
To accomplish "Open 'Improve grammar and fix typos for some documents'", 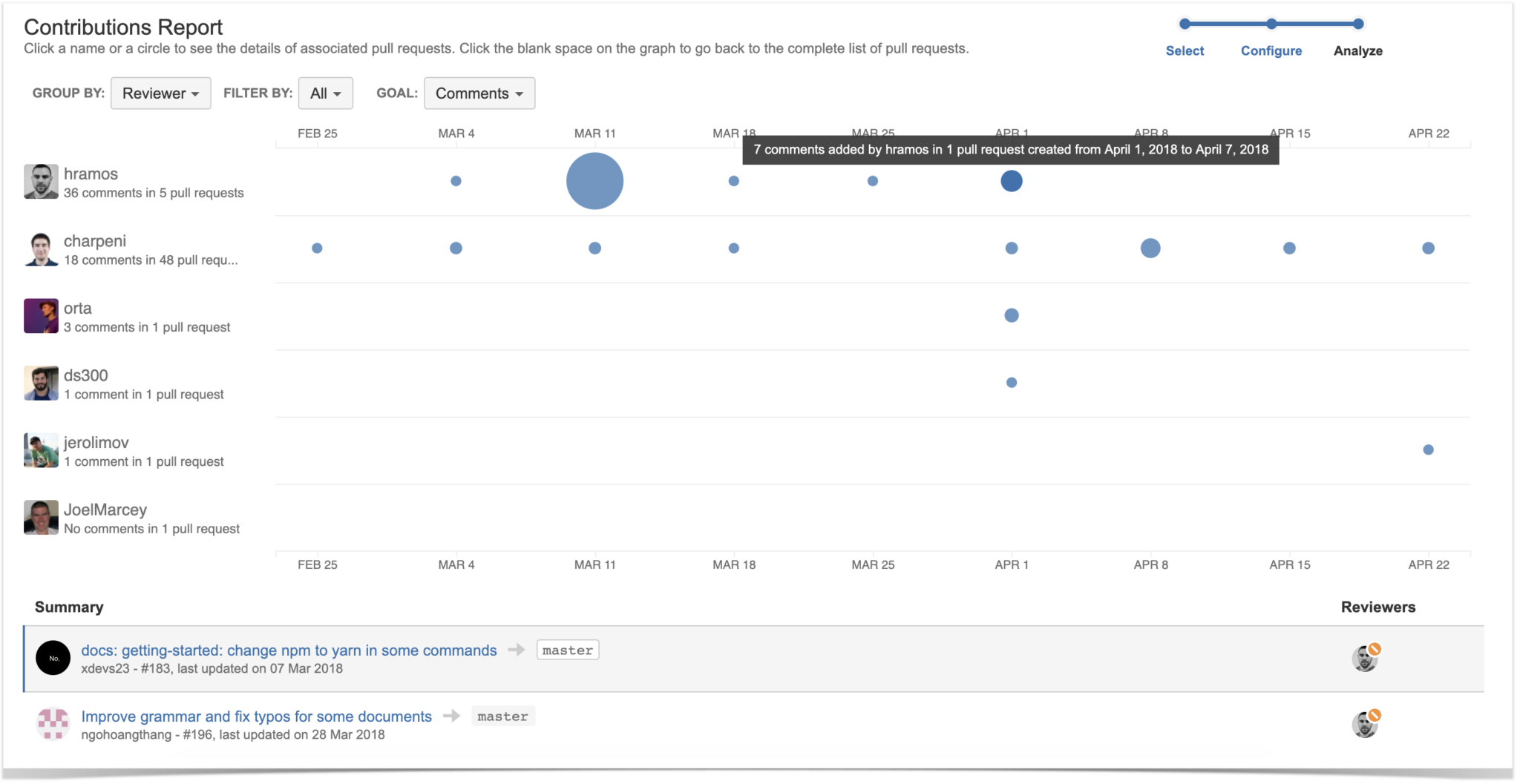I will click(255, 716).
